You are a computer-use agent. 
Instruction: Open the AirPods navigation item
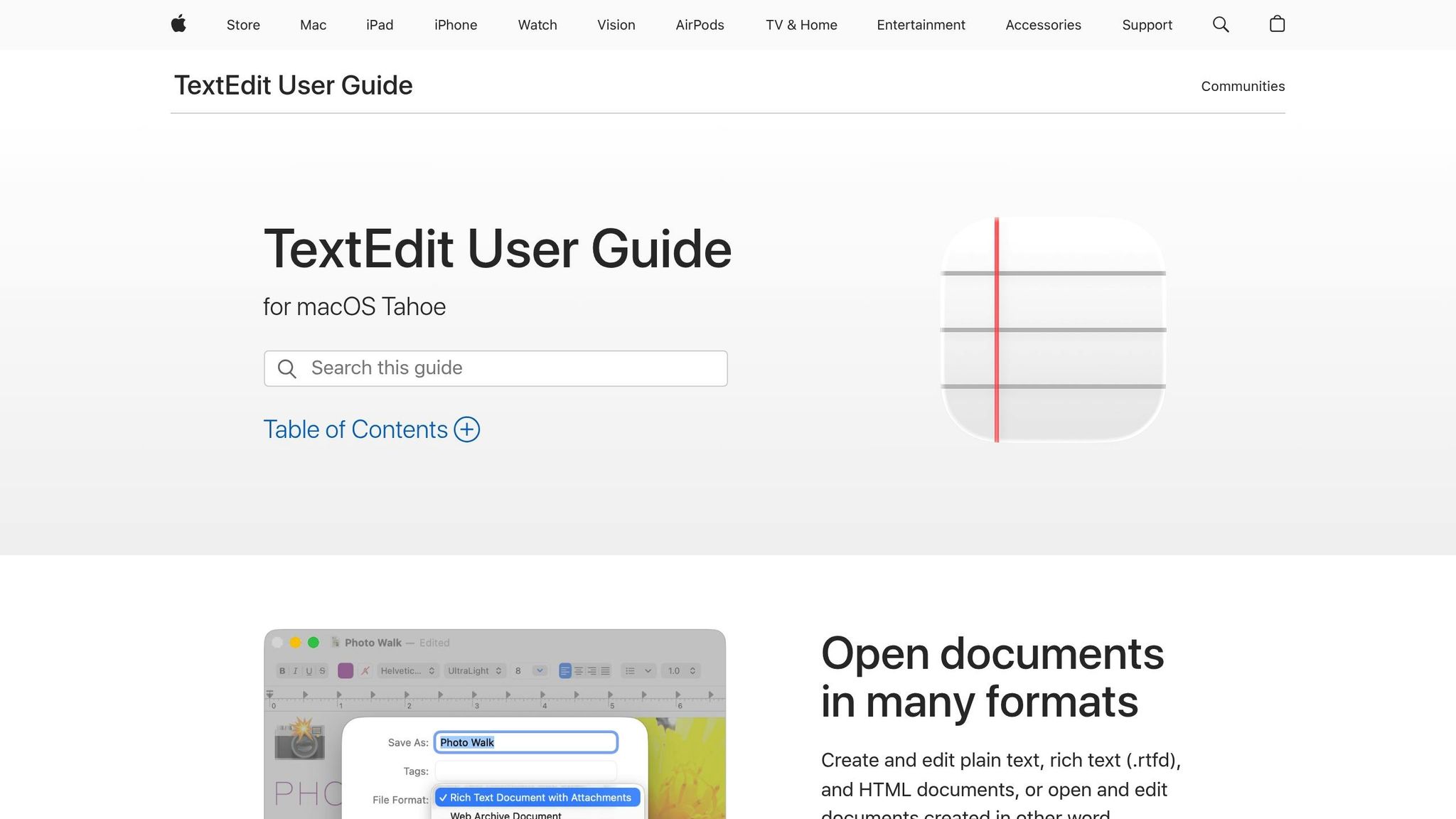pos(700,25)
